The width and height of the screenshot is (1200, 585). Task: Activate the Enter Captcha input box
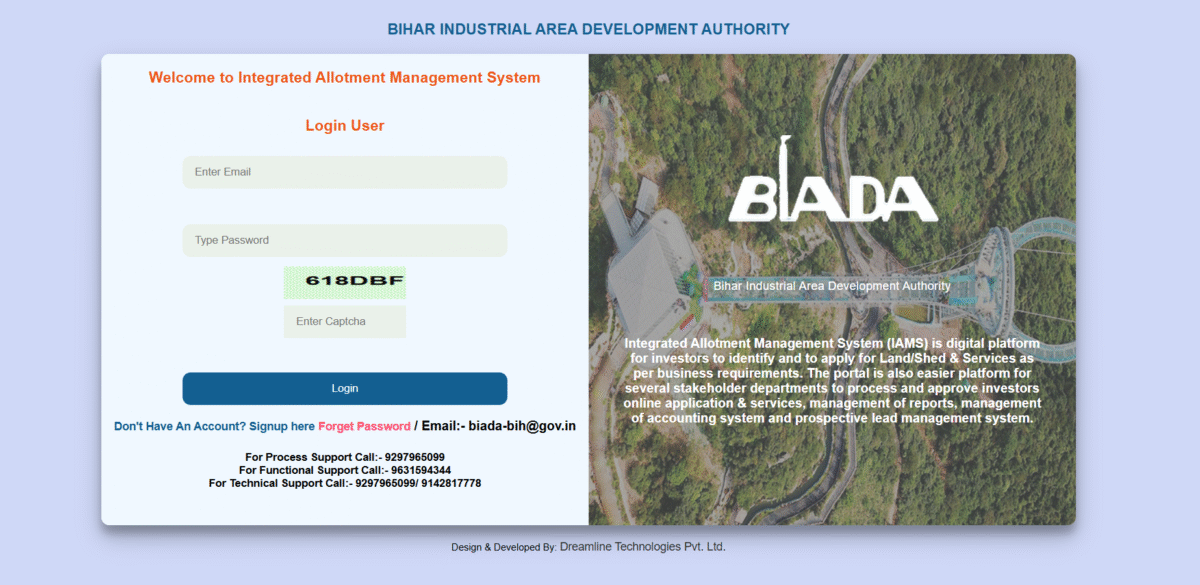(x=344, y=321)
